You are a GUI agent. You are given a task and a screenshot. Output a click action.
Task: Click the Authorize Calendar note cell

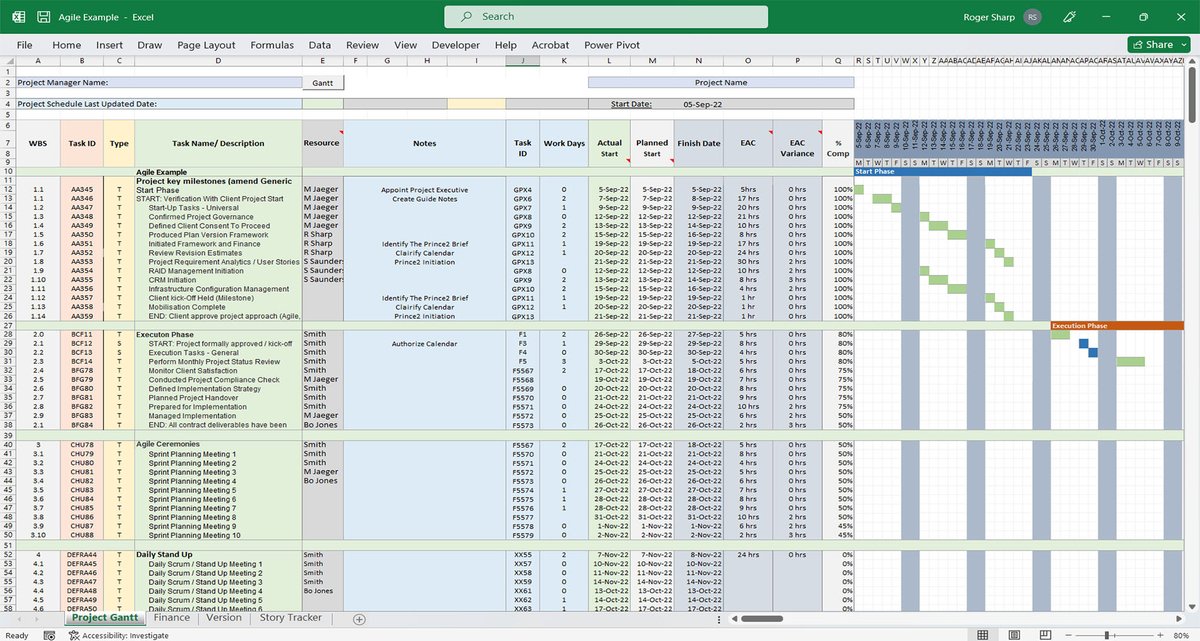(424, 343)
